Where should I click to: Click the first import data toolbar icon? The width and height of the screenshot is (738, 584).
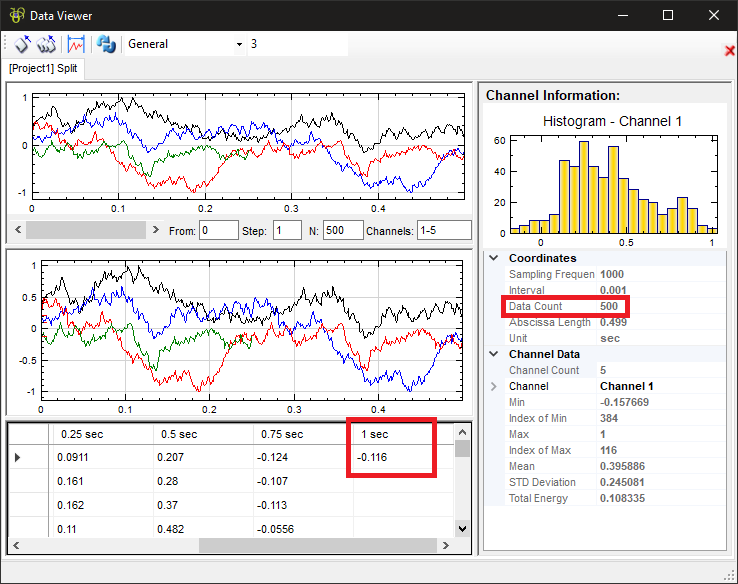tap(22, 44)
